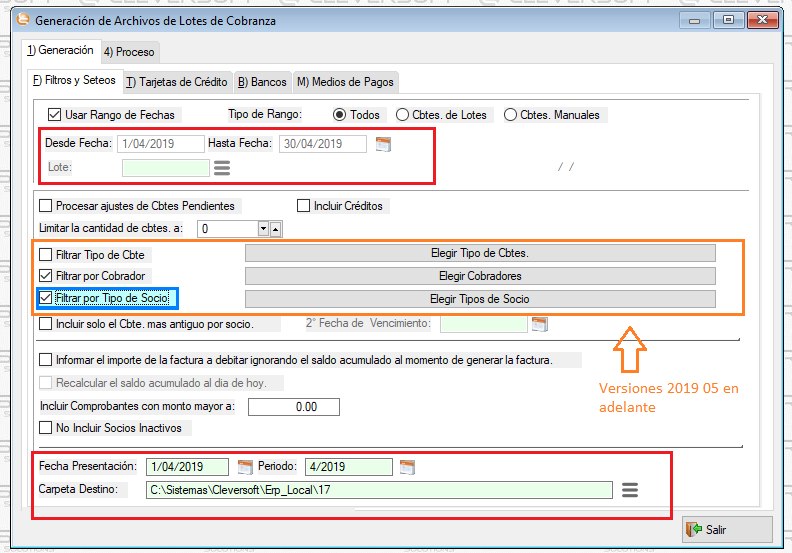Click the Lote list menu icon
This screenshot has height=553, width=792.
pyautogui.click(x=222, y=168)
